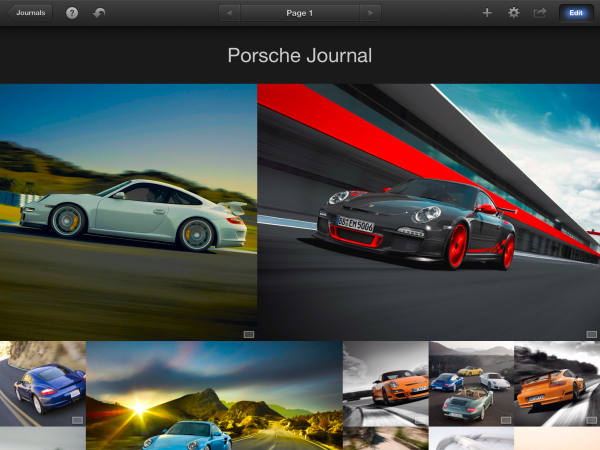This screenshot has height=450, width=600.
Task: Open the silver Porsche side-view photo
Action: (128, 212)
